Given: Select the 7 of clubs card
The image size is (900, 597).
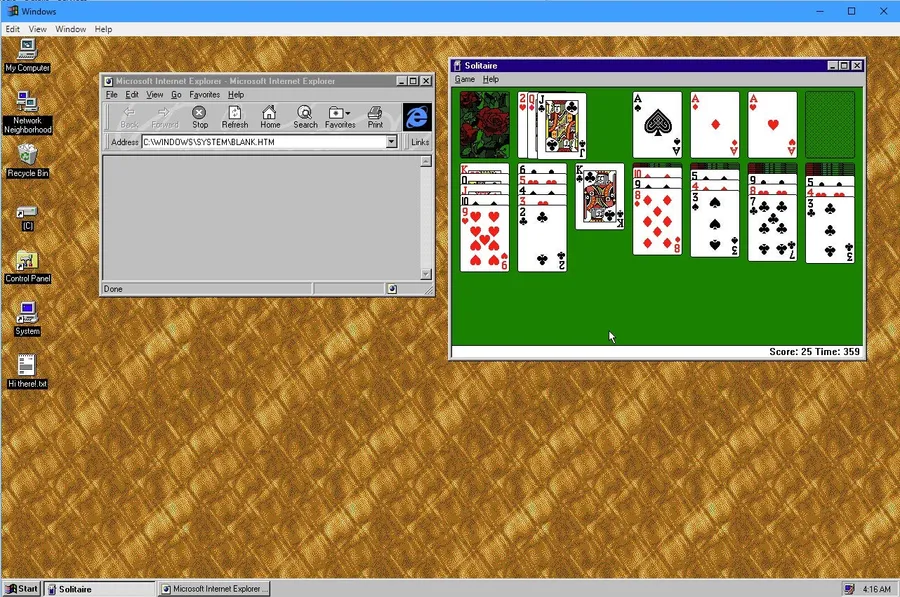Looking at the screenshot, I should [x=773, y=228].
